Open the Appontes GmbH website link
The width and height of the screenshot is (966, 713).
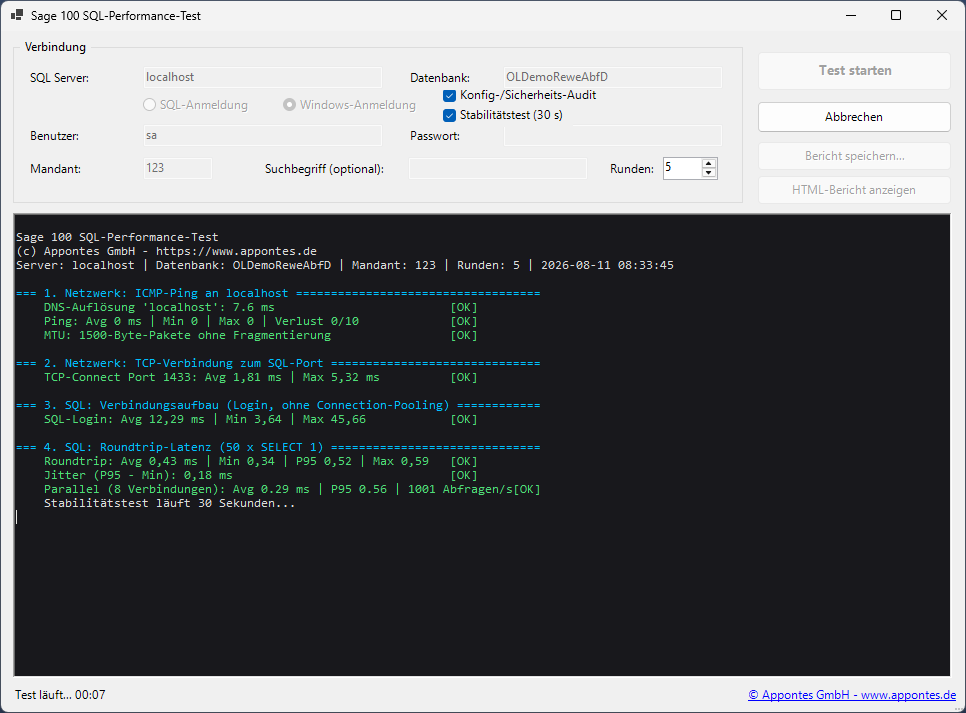point(852,695)
